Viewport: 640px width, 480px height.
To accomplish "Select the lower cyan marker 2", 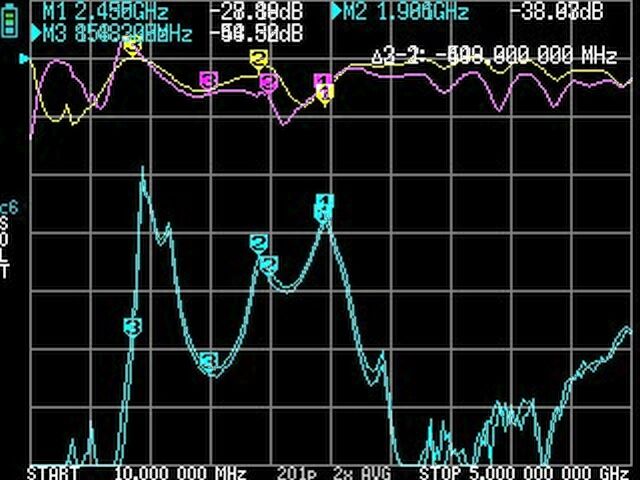I will click(x=269, y=265).
